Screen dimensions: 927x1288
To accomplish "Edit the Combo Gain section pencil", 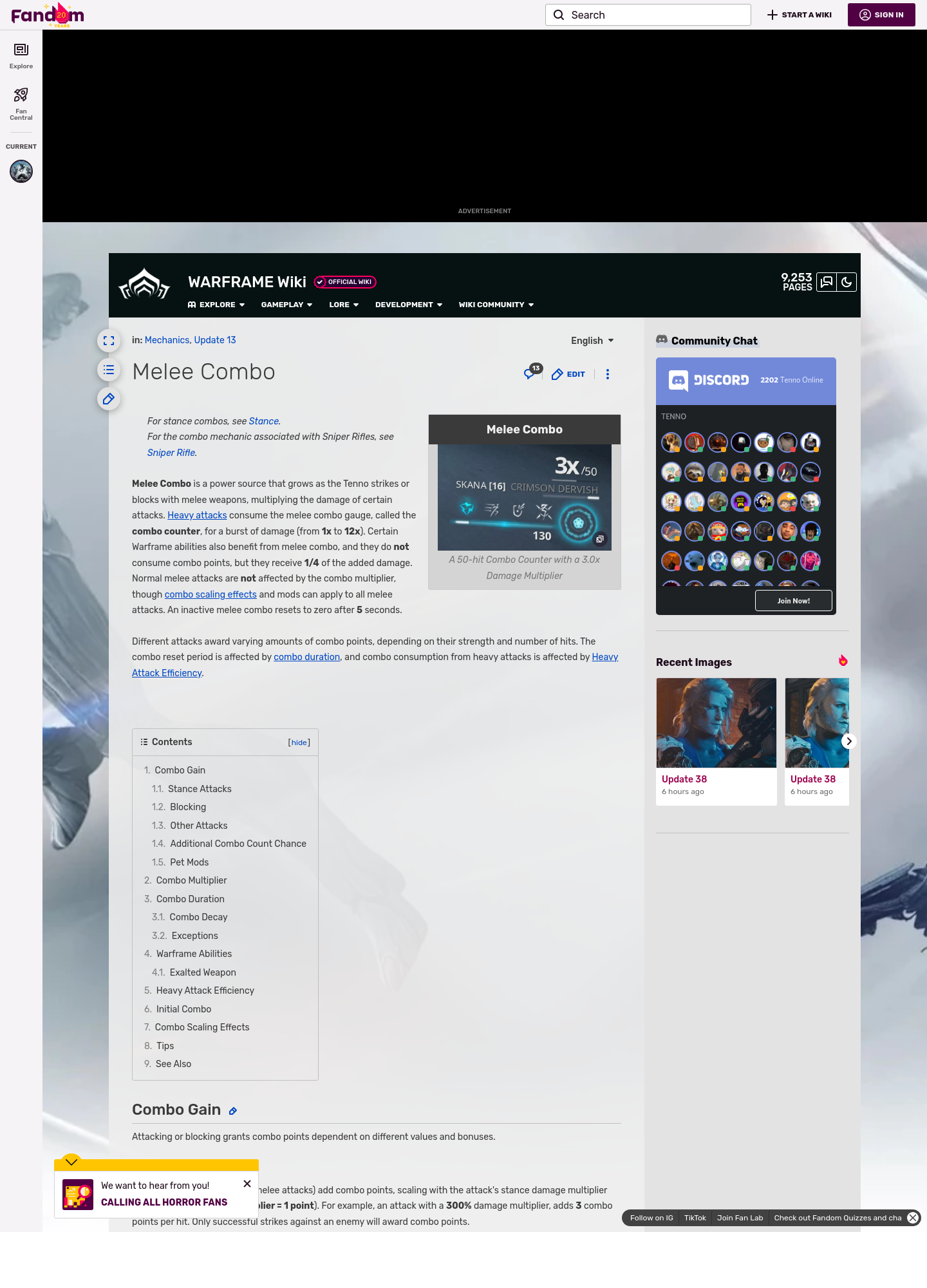I will (233, 1111).
